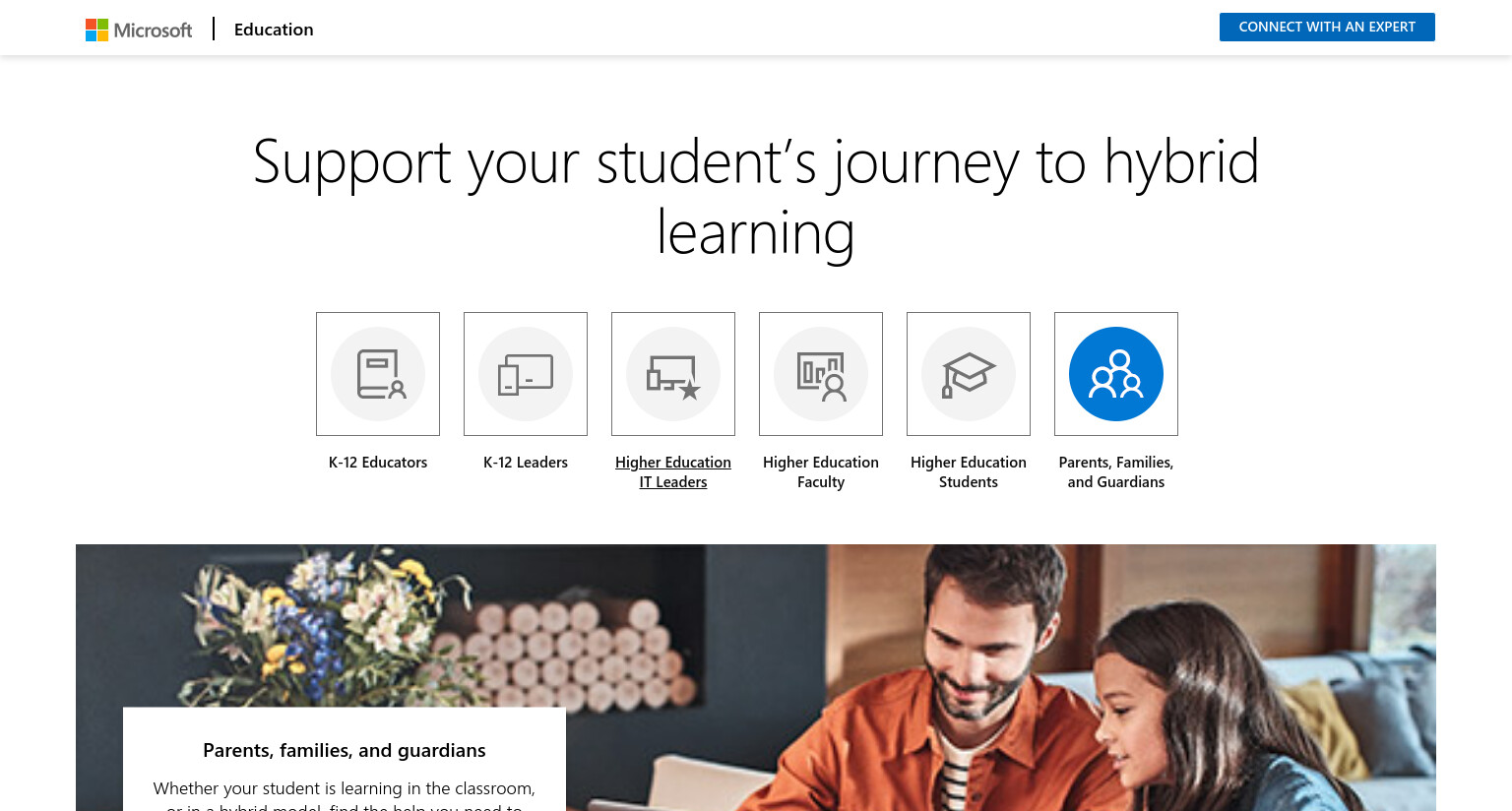This screenshot has width=1512, height=811.
Task: Click the Parents, families, and guardians card heading
Action: (345, 750)
